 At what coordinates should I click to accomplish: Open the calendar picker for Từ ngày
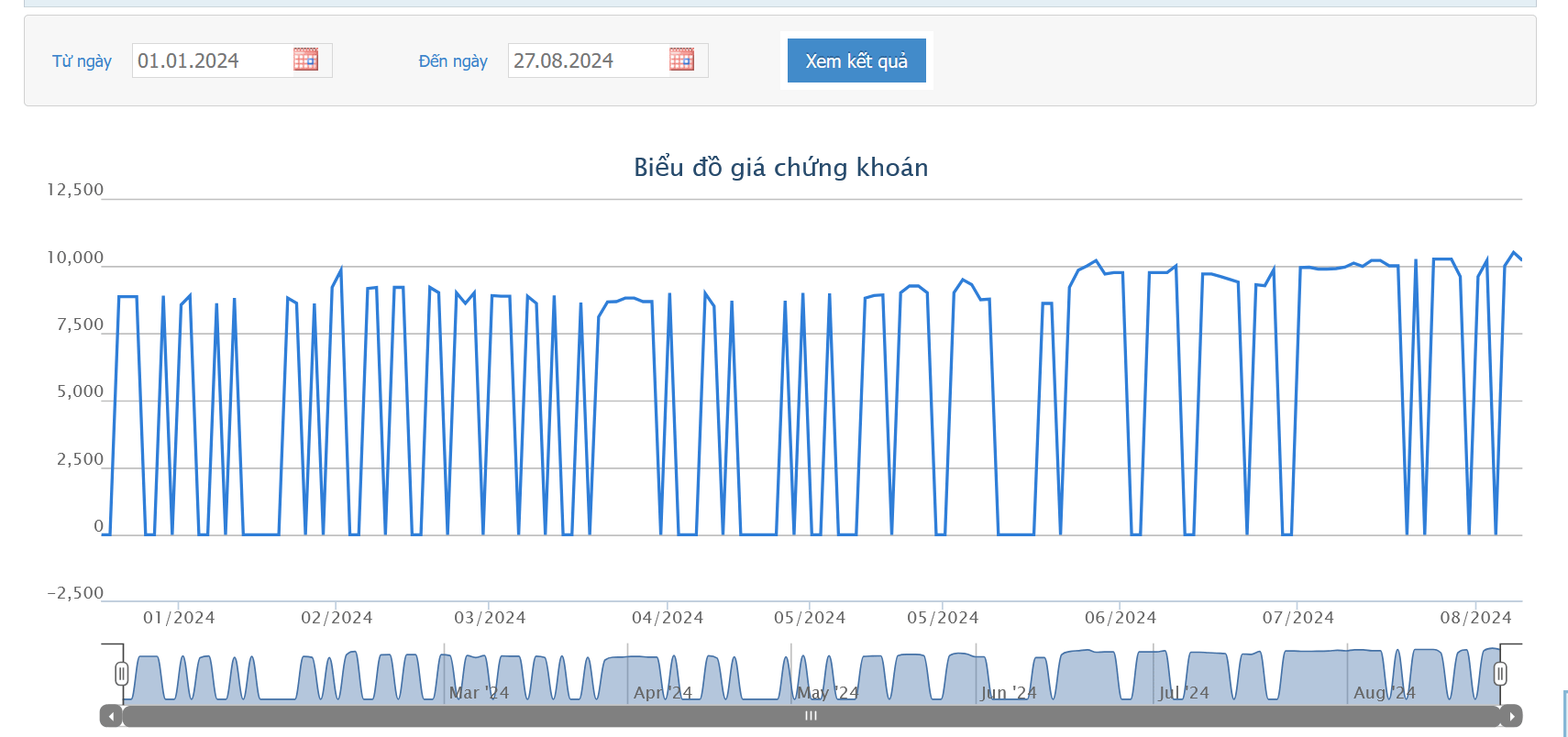coord(305,60)
